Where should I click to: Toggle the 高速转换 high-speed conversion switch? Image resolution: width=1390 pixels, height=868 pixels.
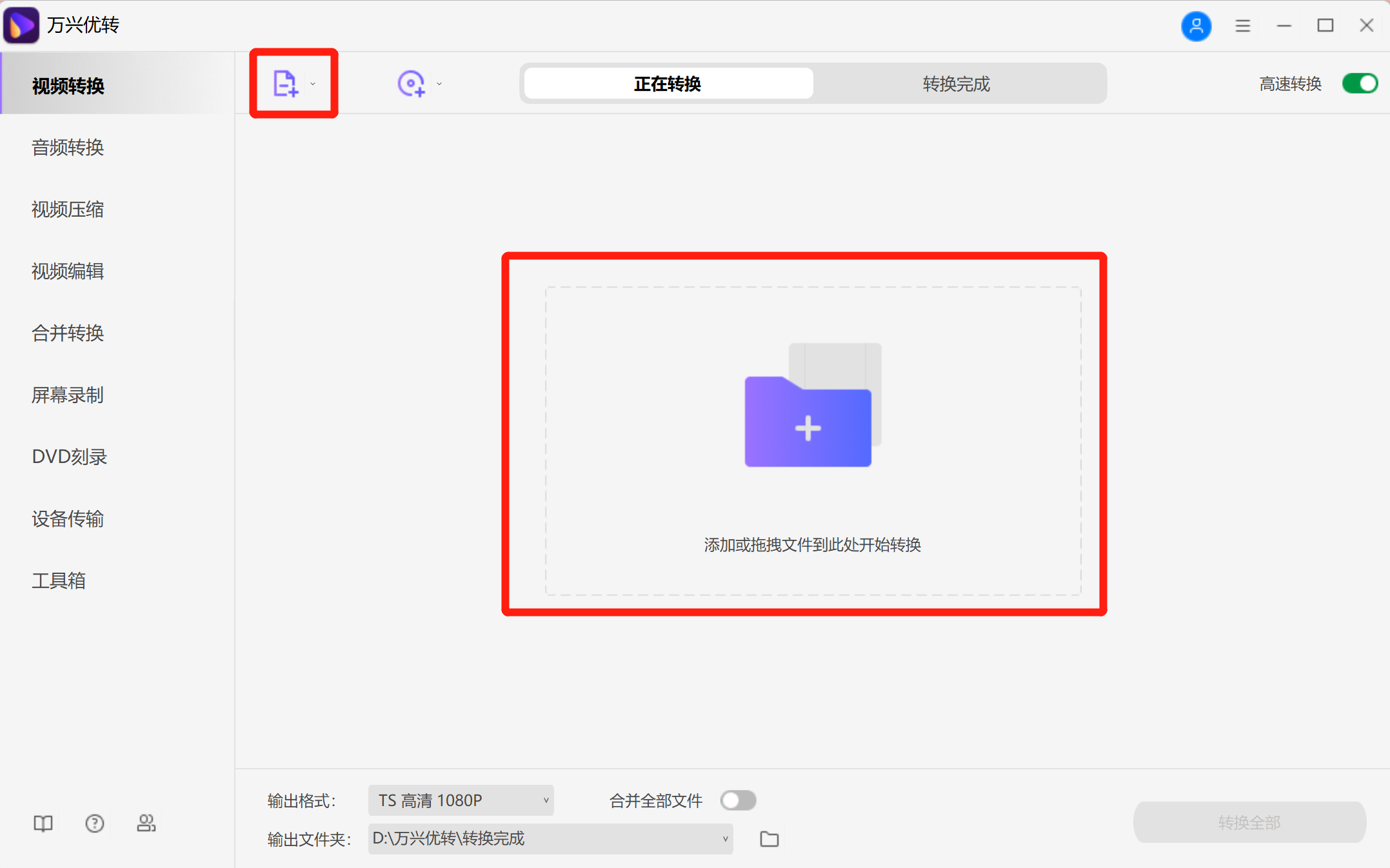click(x=1360, y=83)
